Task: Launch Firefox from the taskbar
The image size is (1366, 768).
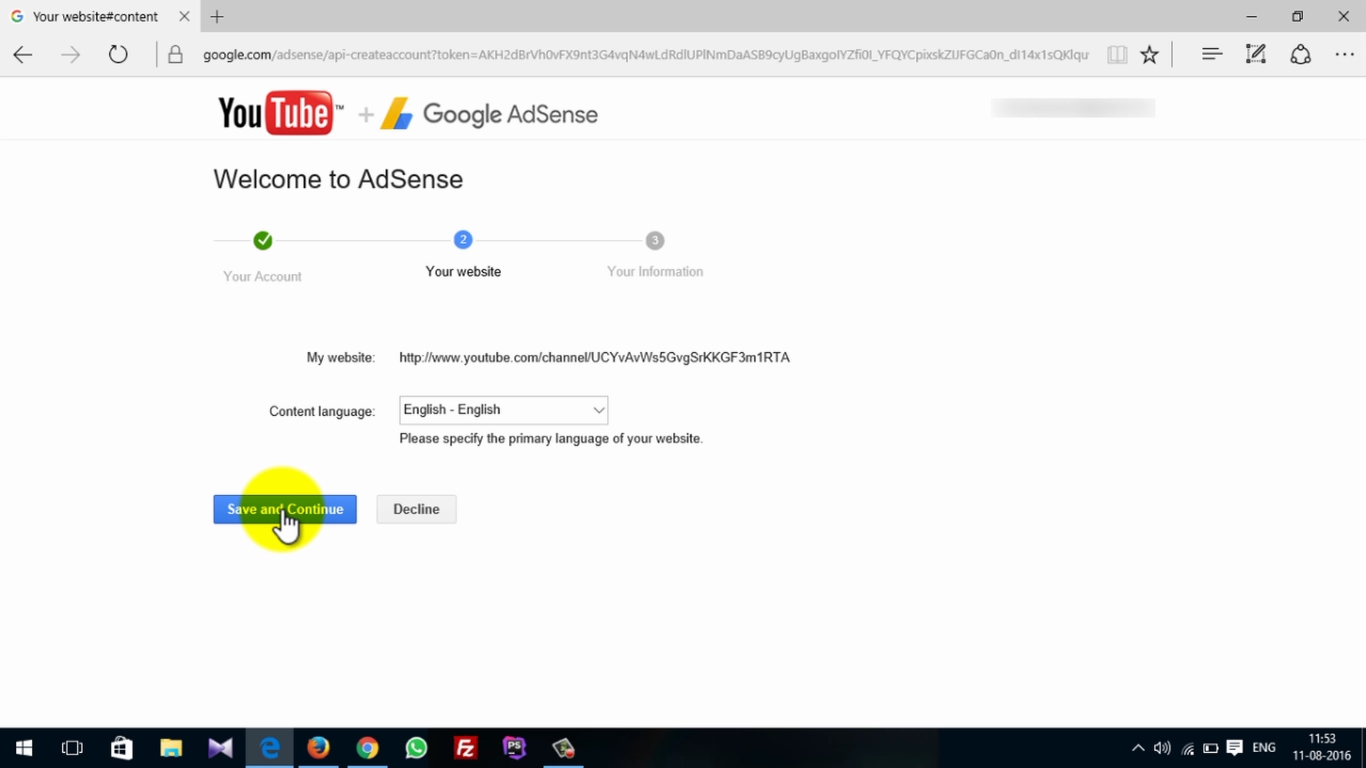Action: tap(318, 748)
